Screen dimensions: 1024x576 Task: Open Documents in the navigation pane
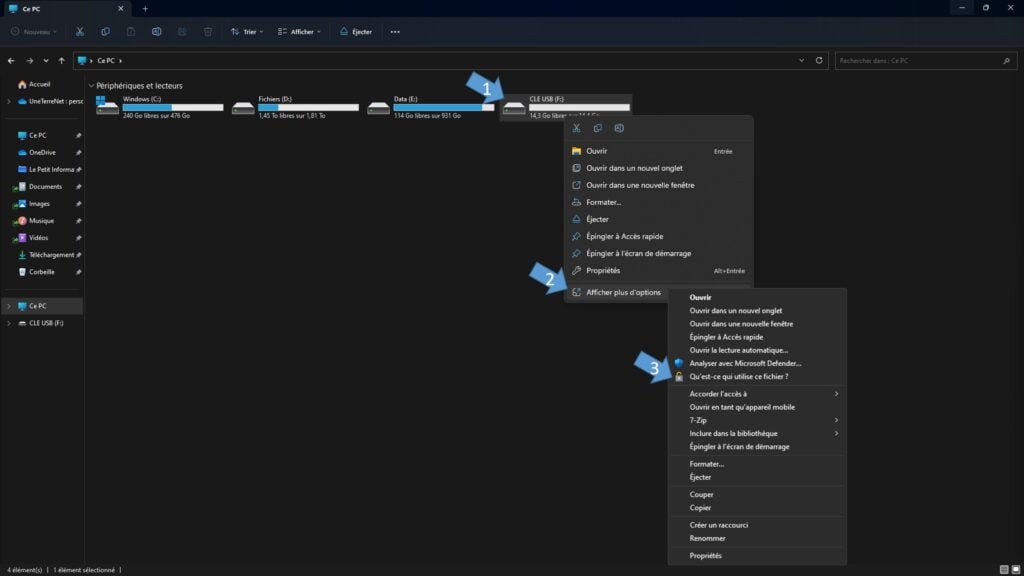tap(43, 186)
